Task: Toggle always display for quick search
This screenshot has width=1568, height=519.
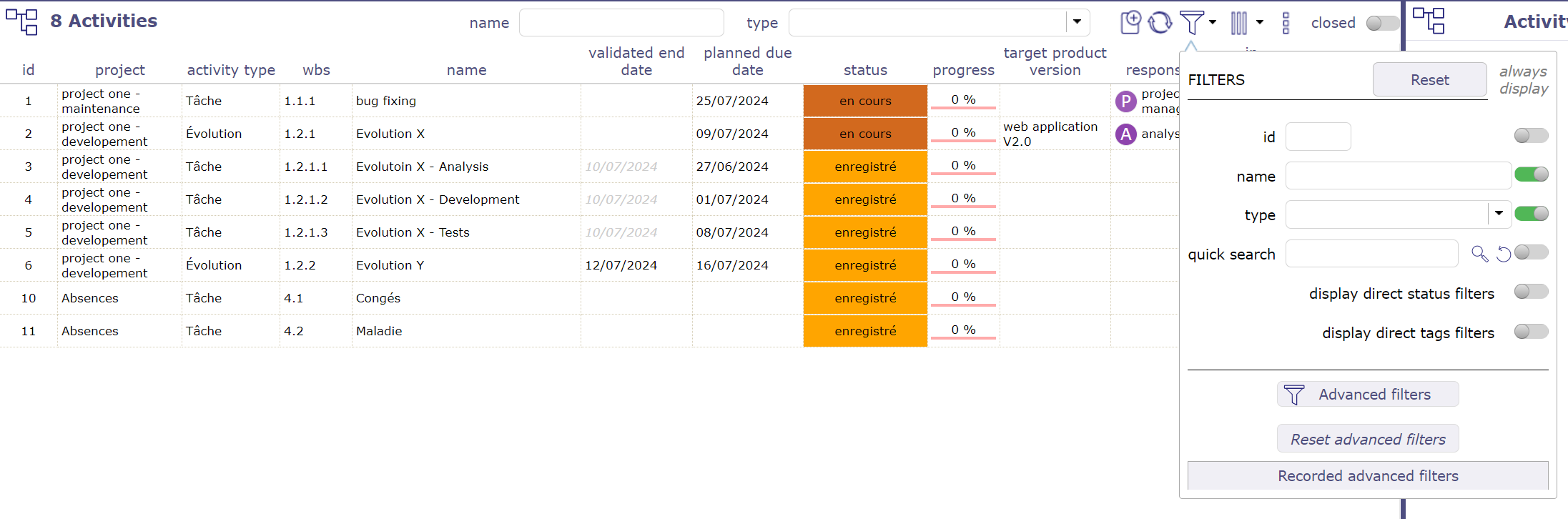Action: coord(1531,252)
